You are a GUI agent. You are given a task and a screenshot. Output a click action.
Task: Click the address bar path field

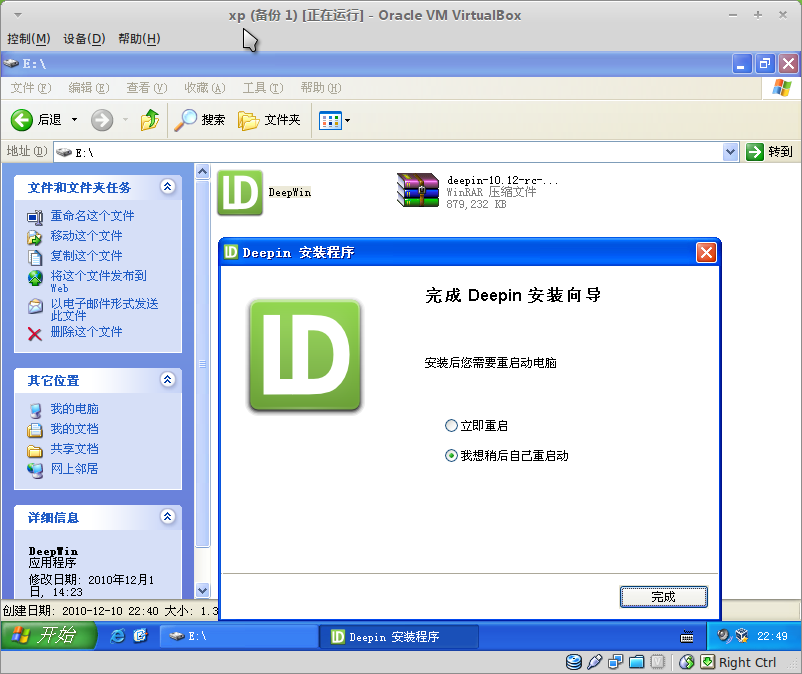[389, 152]
